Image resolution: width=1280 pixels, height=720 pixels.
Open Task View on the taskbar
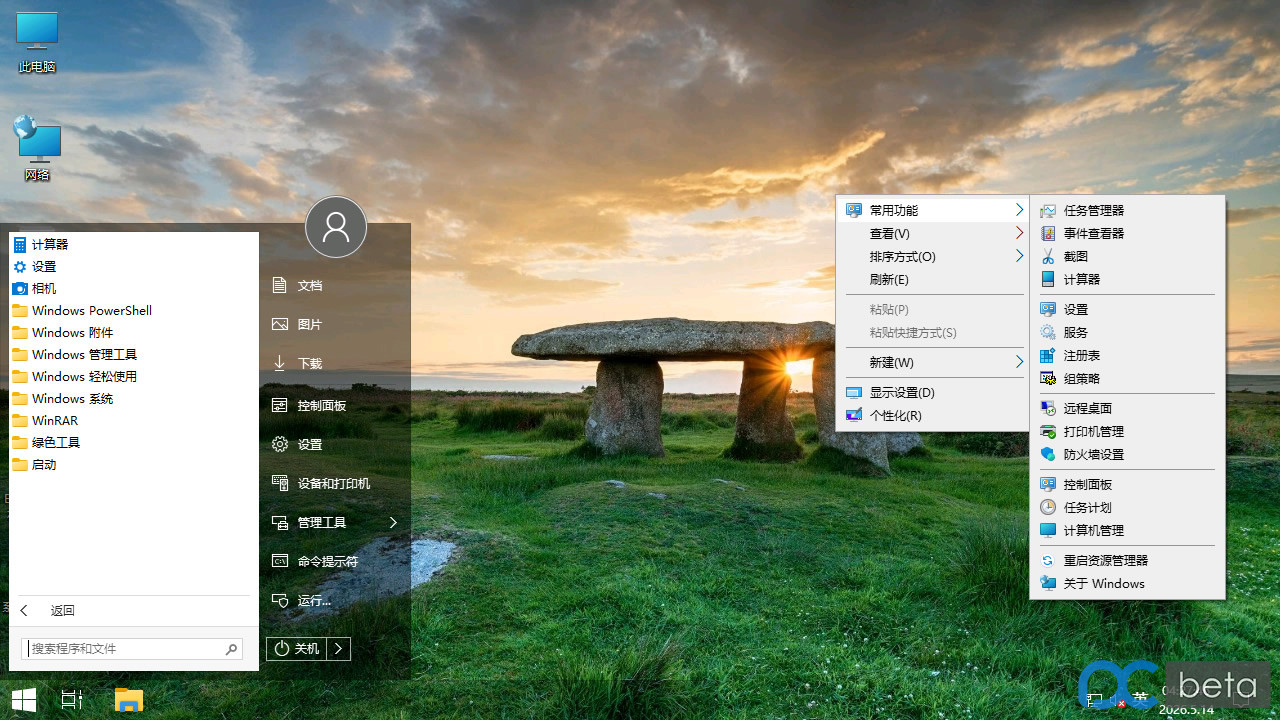(72, 700)
